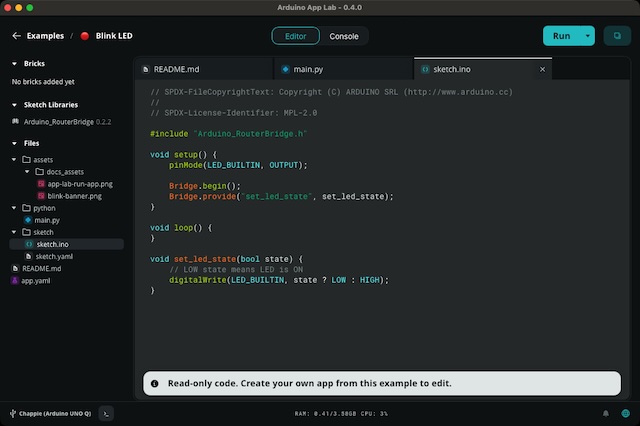Click the globe icon in status bar
The height and width of the screenshot is (426, 640).
coord(625,412)
